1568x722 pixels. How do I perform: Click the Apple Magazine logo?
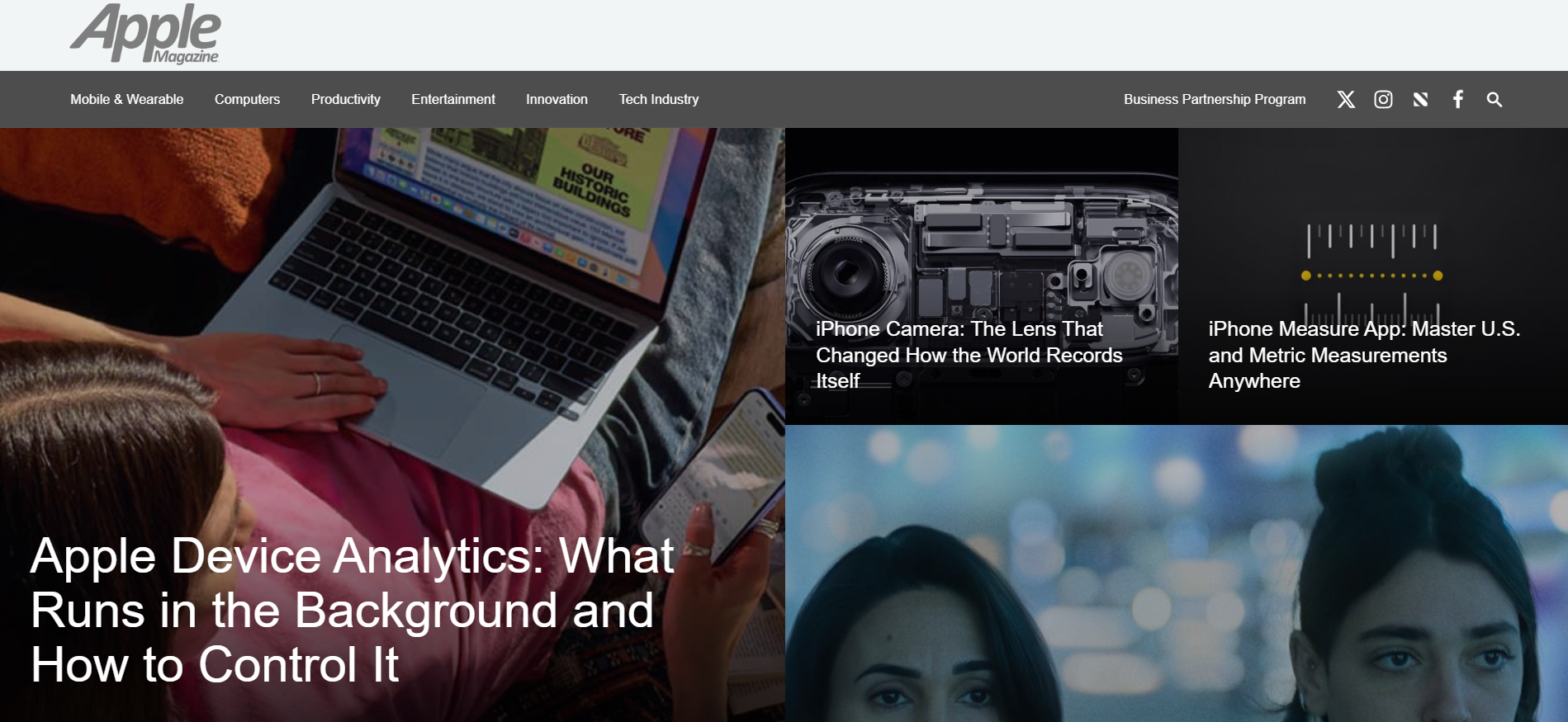(145, 34)
